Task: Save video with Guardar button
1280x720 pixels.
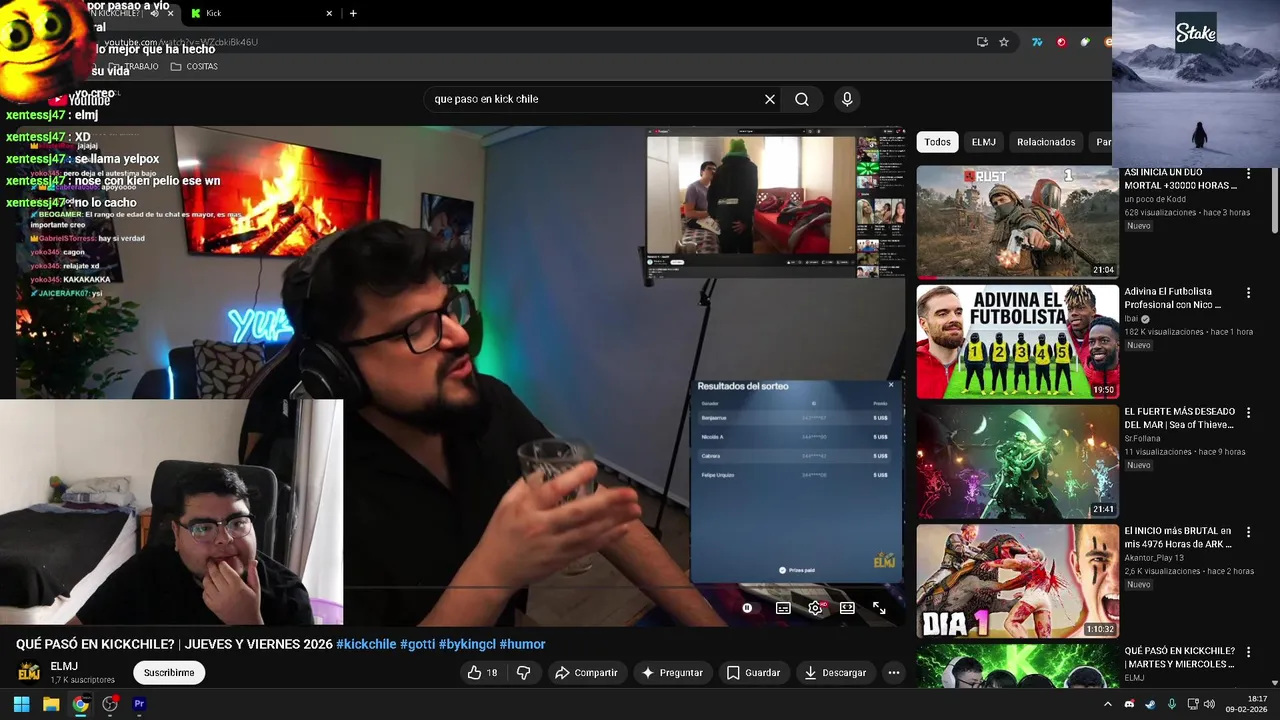Action: 753,673
